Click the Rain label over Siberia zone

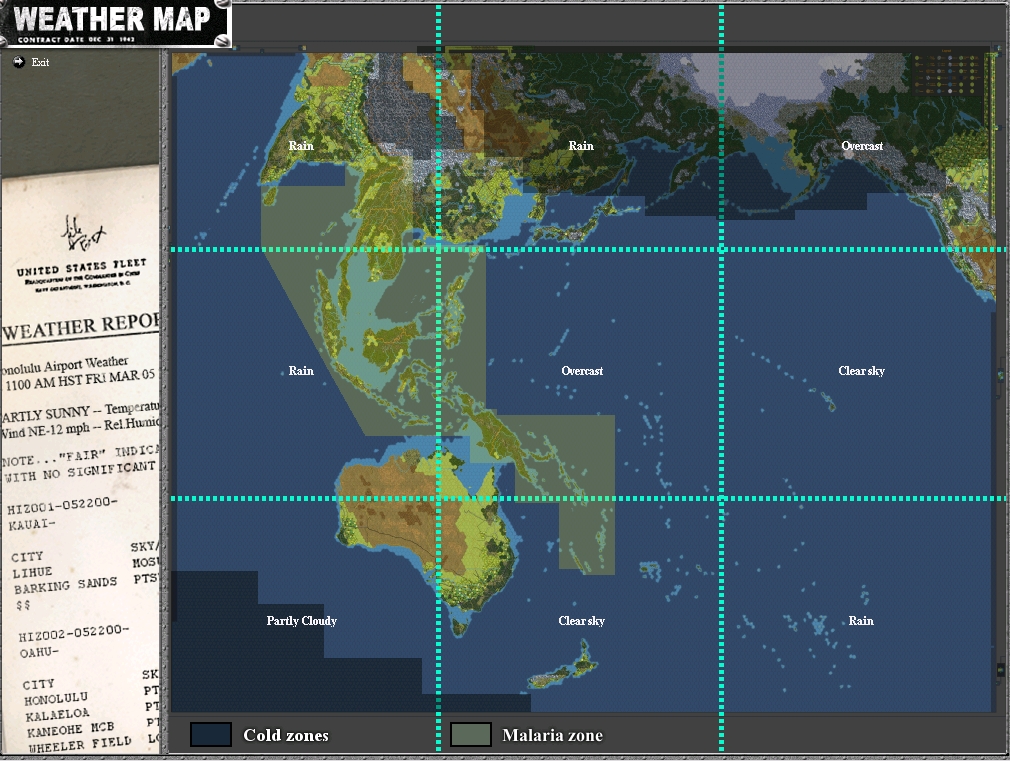click(x=581, y=146)
